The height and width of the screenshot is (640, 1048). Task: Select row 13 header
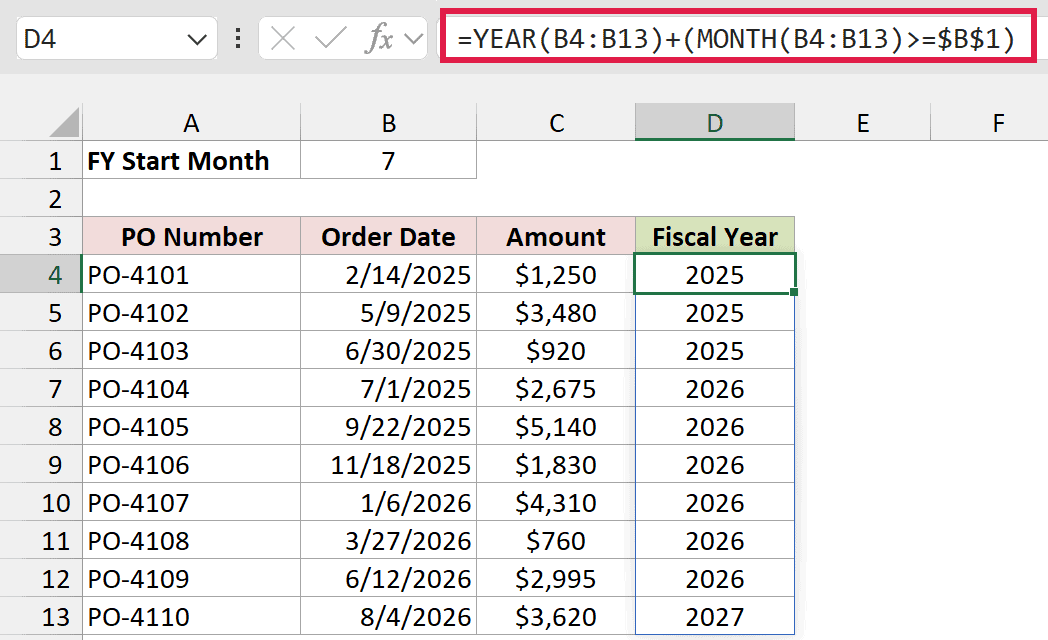pyautogui.click(x=41, y=617)
